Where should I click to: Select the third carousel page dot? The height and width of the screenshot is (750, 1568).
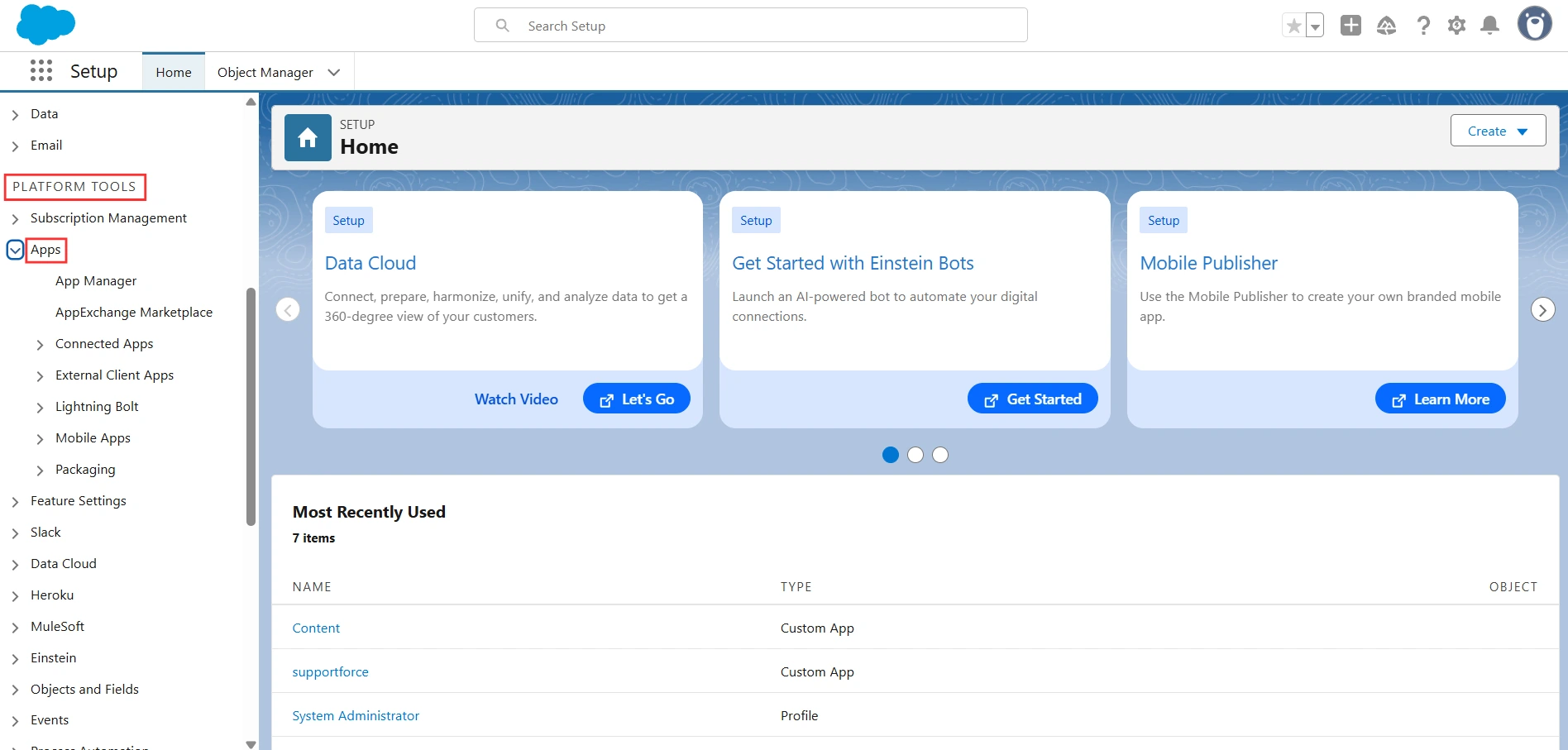point(940,455)
